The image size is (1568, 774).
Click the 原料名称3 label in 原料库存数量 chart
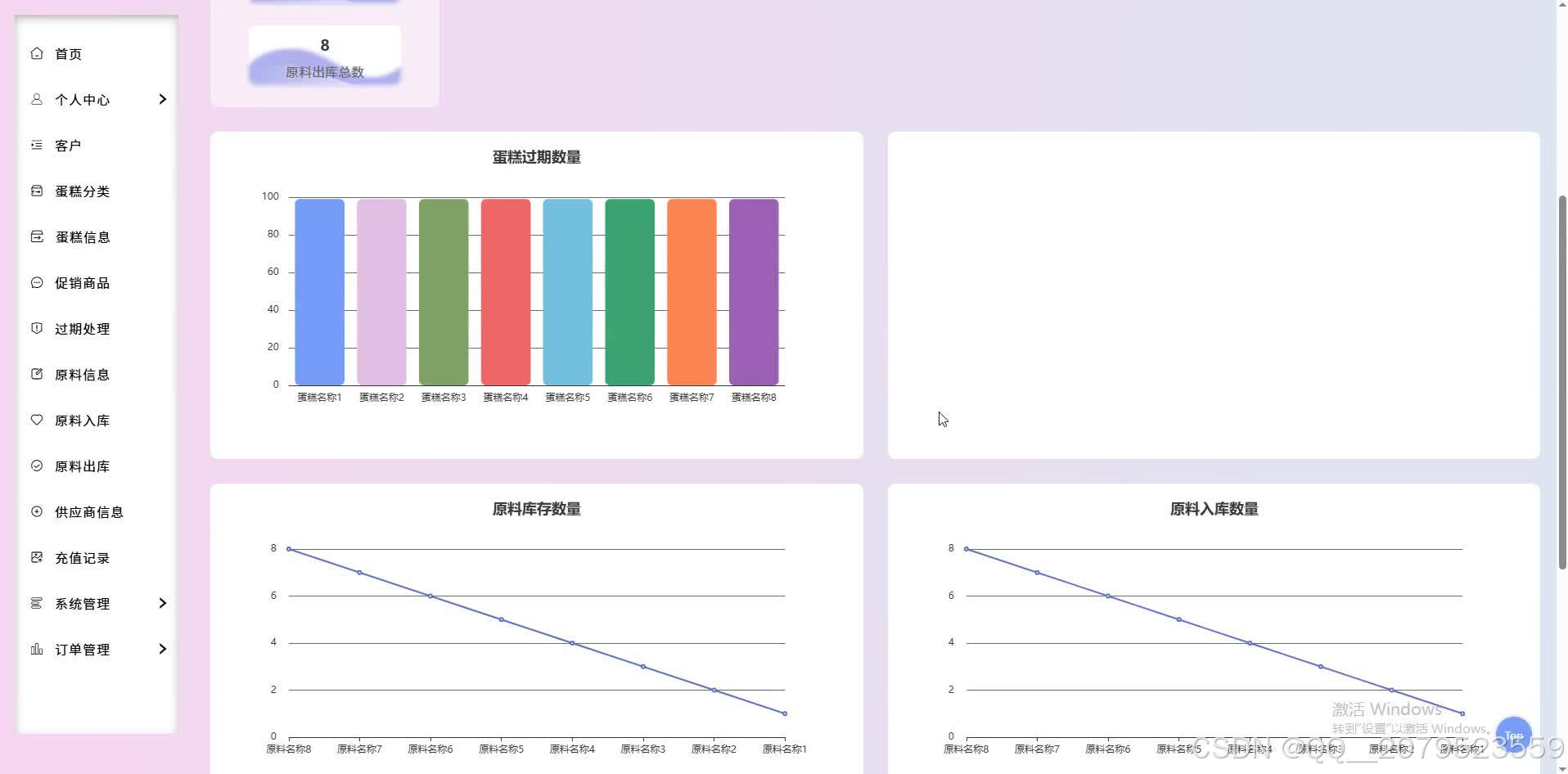coord(643,749)
